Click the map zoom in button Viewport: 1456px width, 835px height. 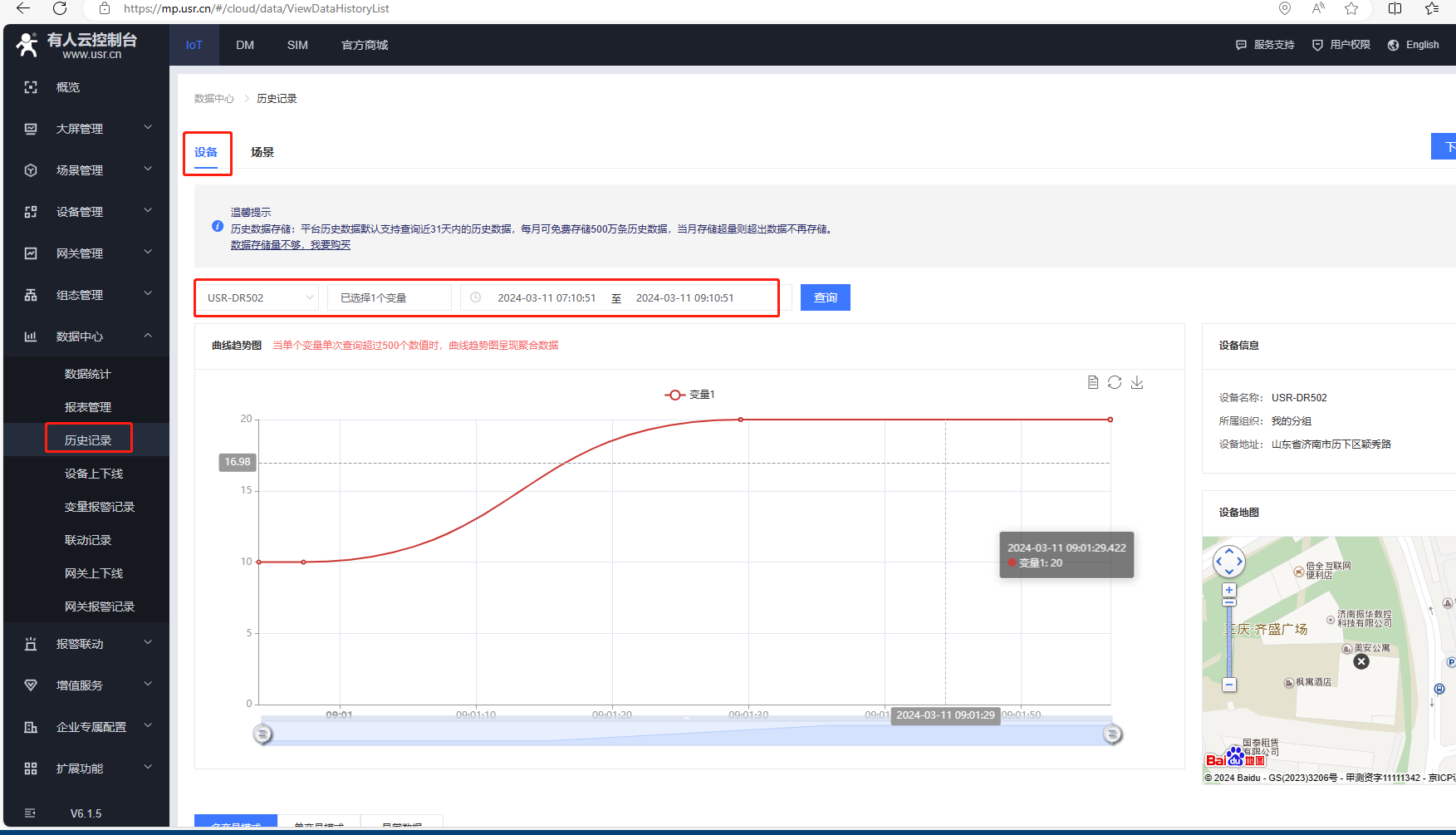tap(1229, 590)
